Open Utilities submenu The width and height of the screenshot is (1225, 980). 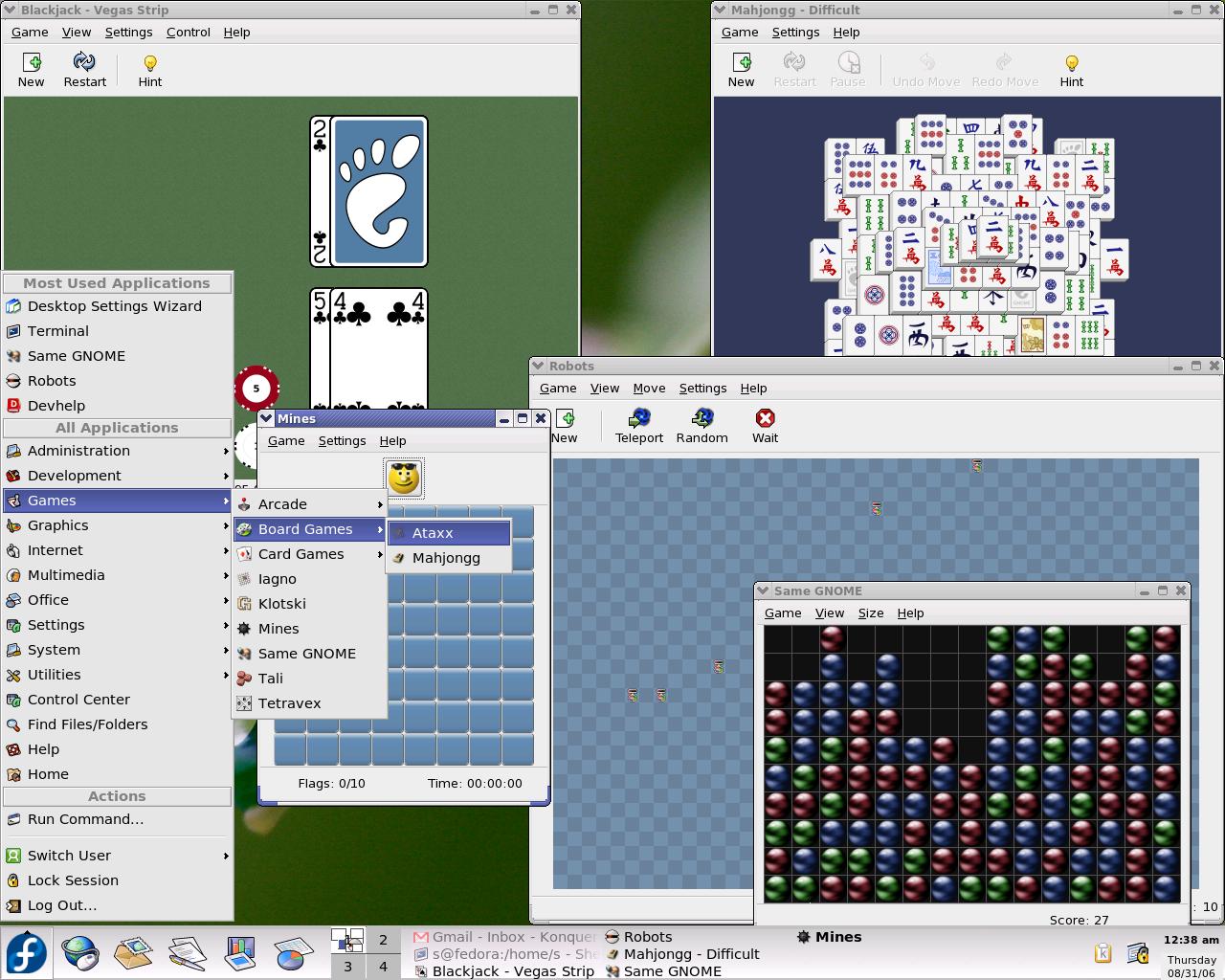(117, 675)
